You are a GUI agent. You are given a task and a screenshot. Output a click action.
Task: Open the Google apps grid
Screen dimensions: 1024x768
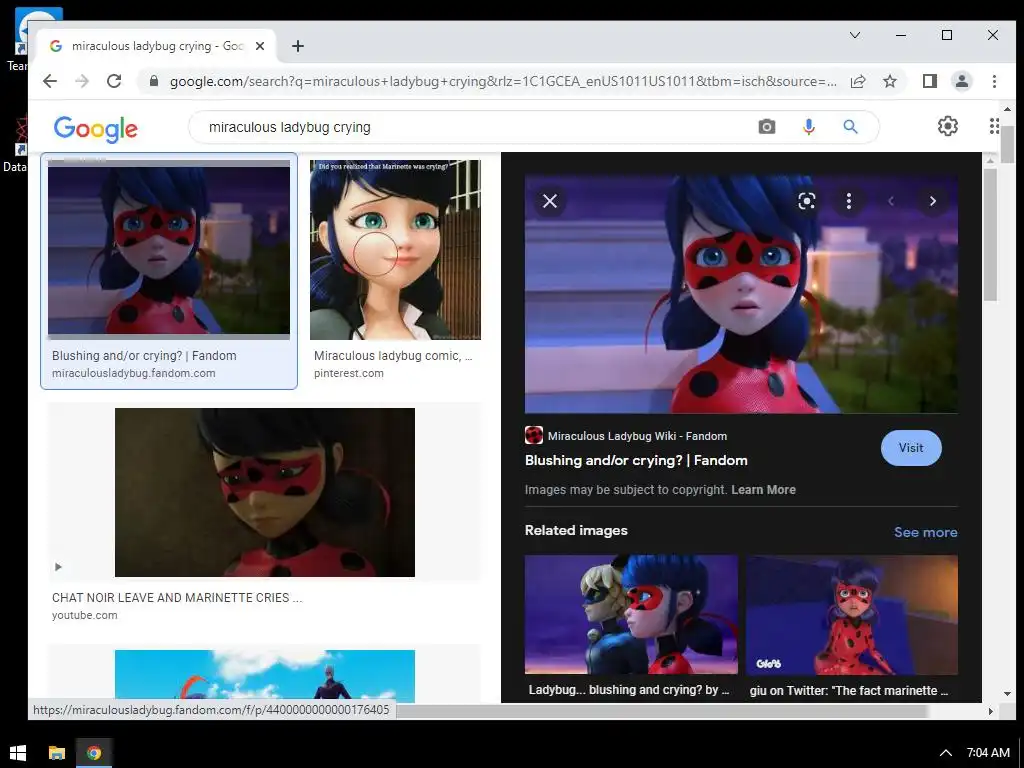tap(994, 126)
